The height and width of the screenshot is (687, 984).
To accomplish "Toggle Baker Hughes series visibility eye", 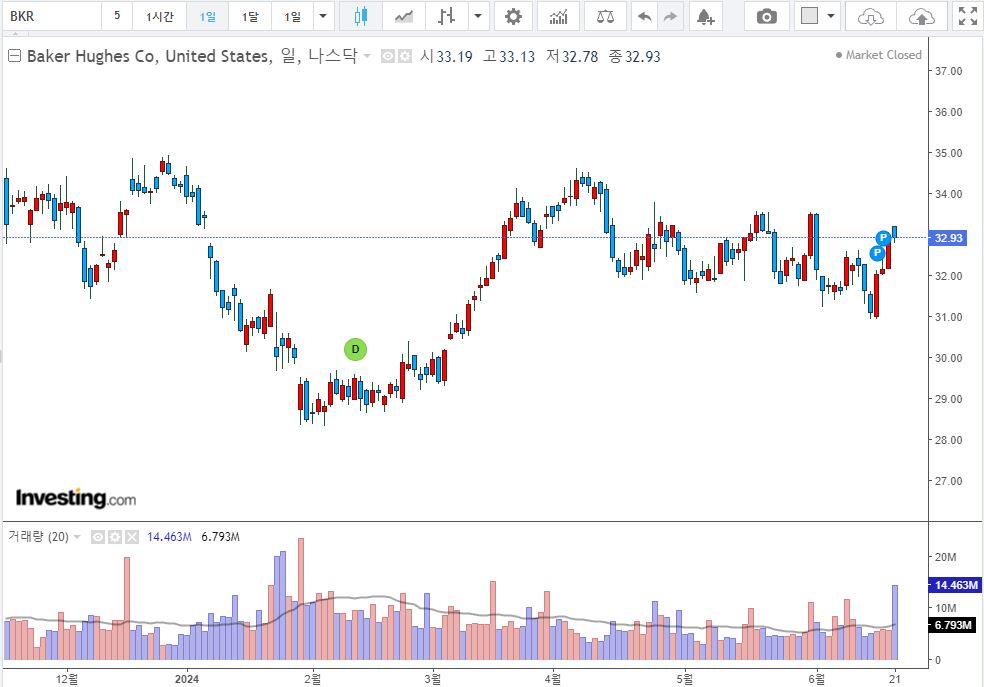I will (x=388, y=56).
